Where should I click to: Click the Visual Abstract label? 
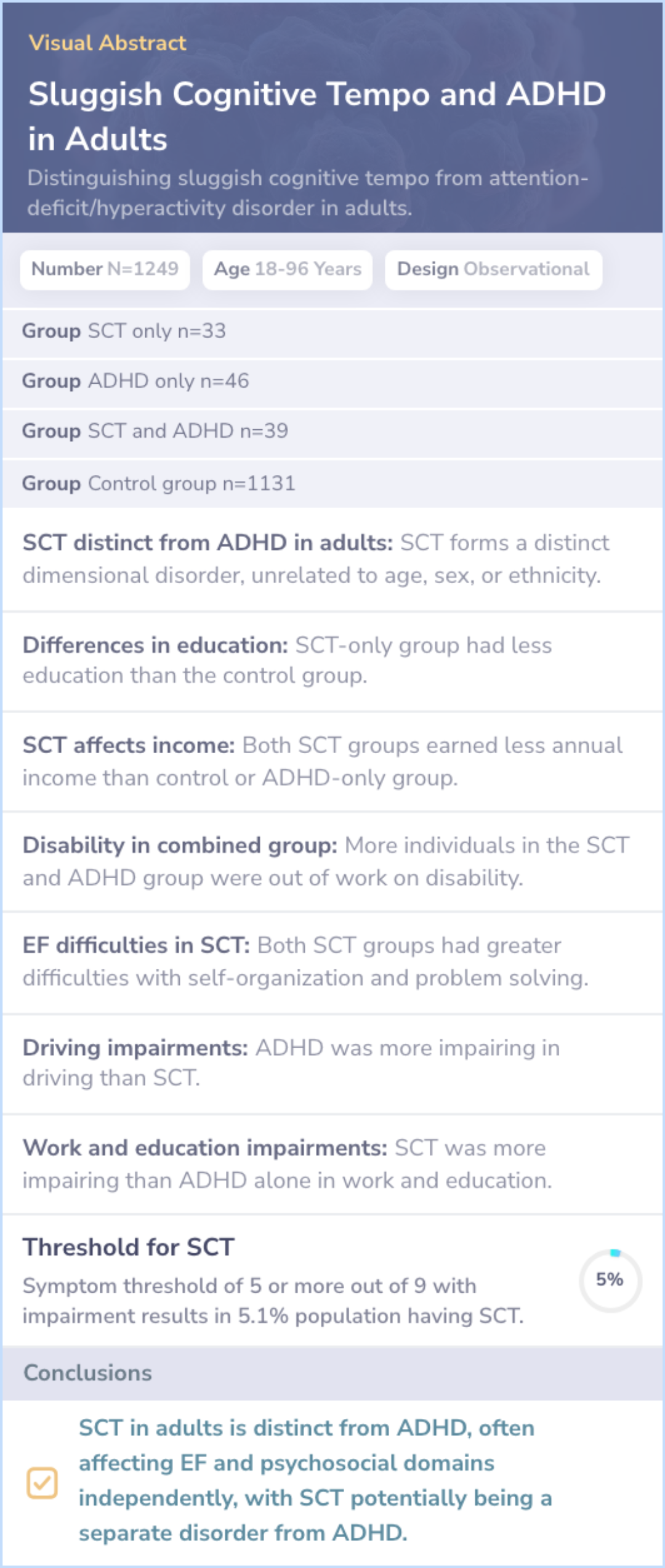point(107,42)
